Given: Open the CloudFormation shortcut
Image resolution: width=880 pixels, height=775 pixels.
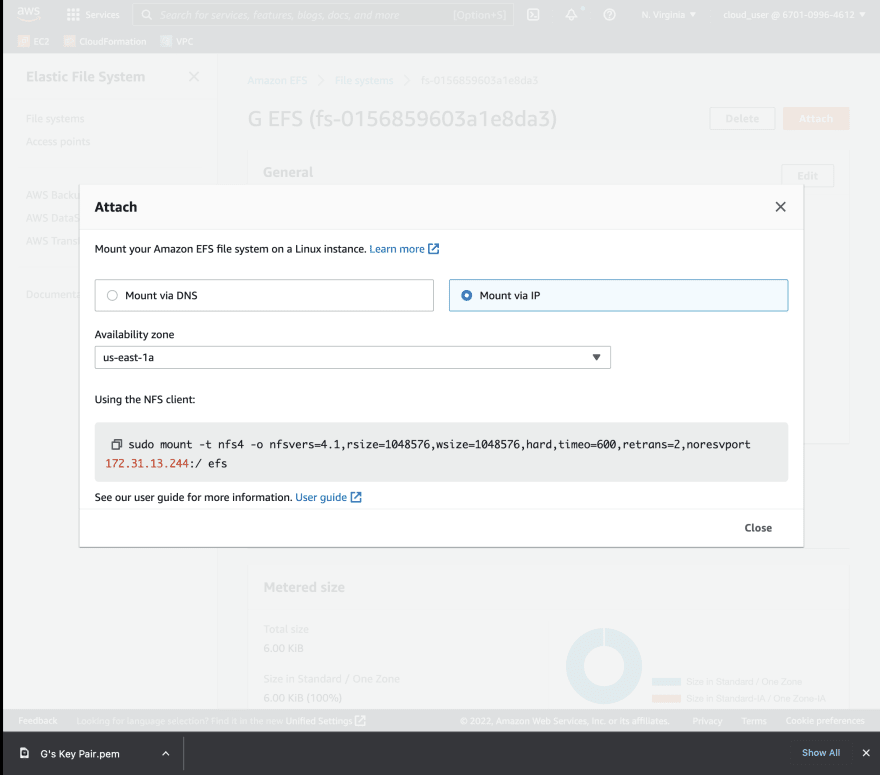Looking at the screenshot, I should tap(105, 42).
